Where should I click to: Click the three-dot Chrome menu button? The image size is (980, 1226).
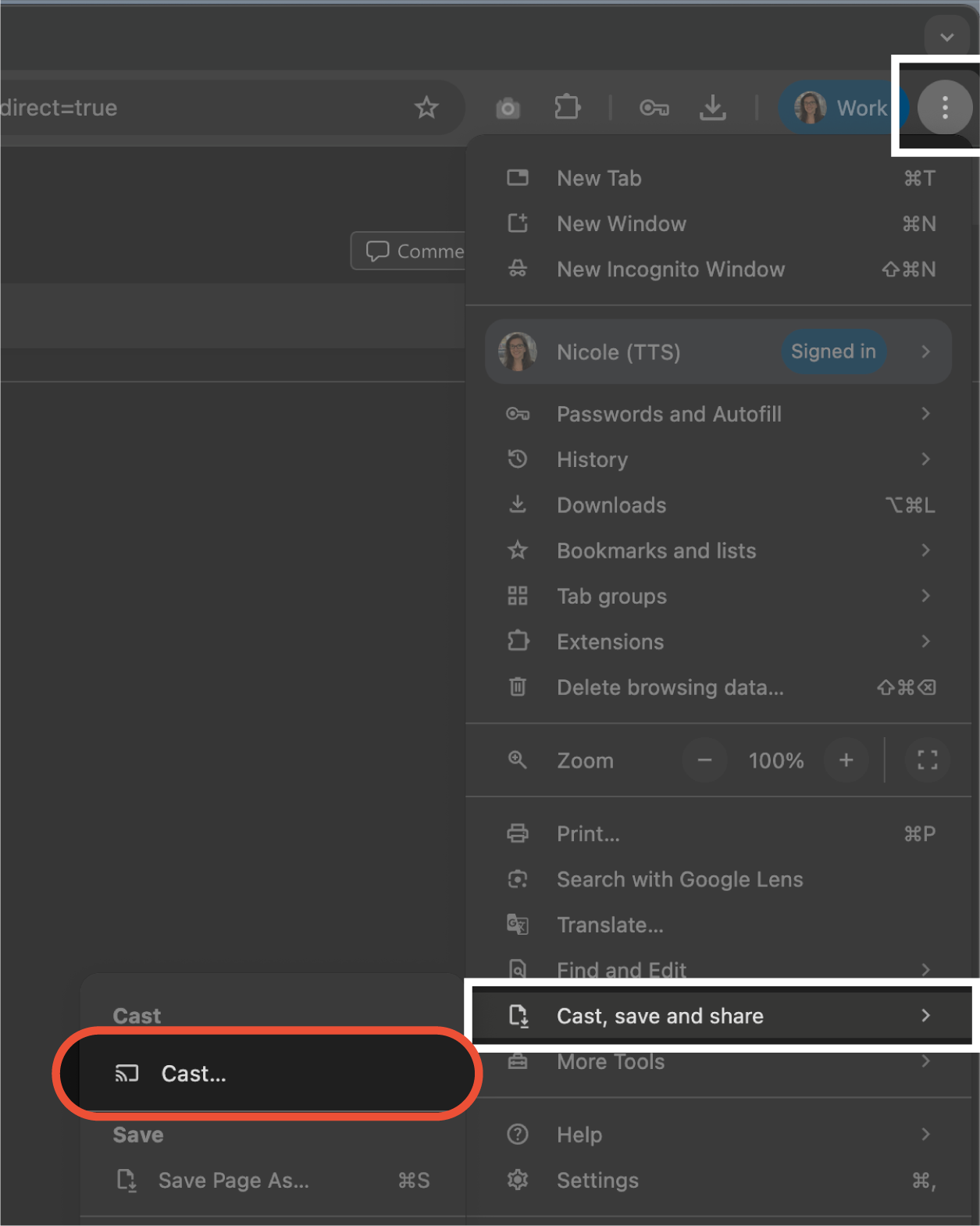tap(944, 108)
